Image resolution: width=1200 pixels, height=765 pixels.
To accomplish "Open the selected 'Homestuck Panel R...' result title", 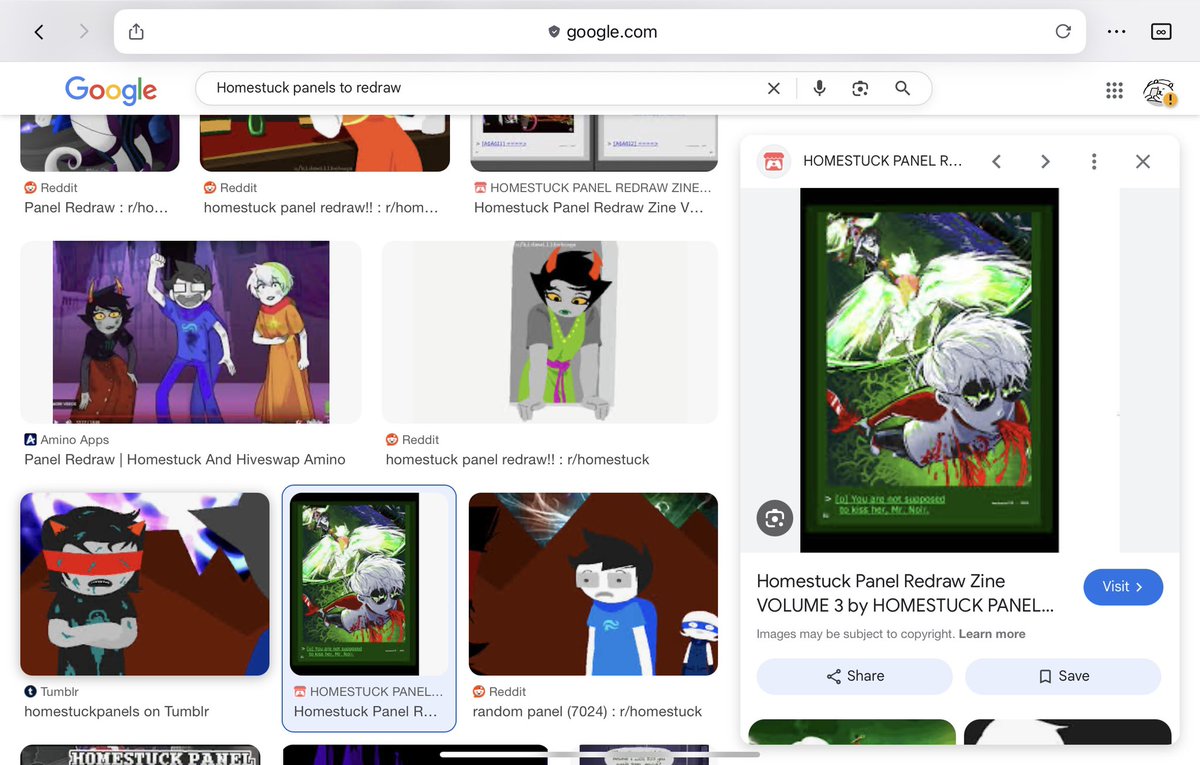I will point(366,712).
